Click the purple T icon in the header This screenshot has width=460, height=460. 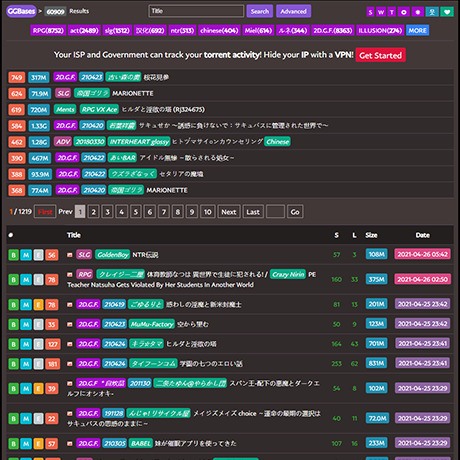392,12
